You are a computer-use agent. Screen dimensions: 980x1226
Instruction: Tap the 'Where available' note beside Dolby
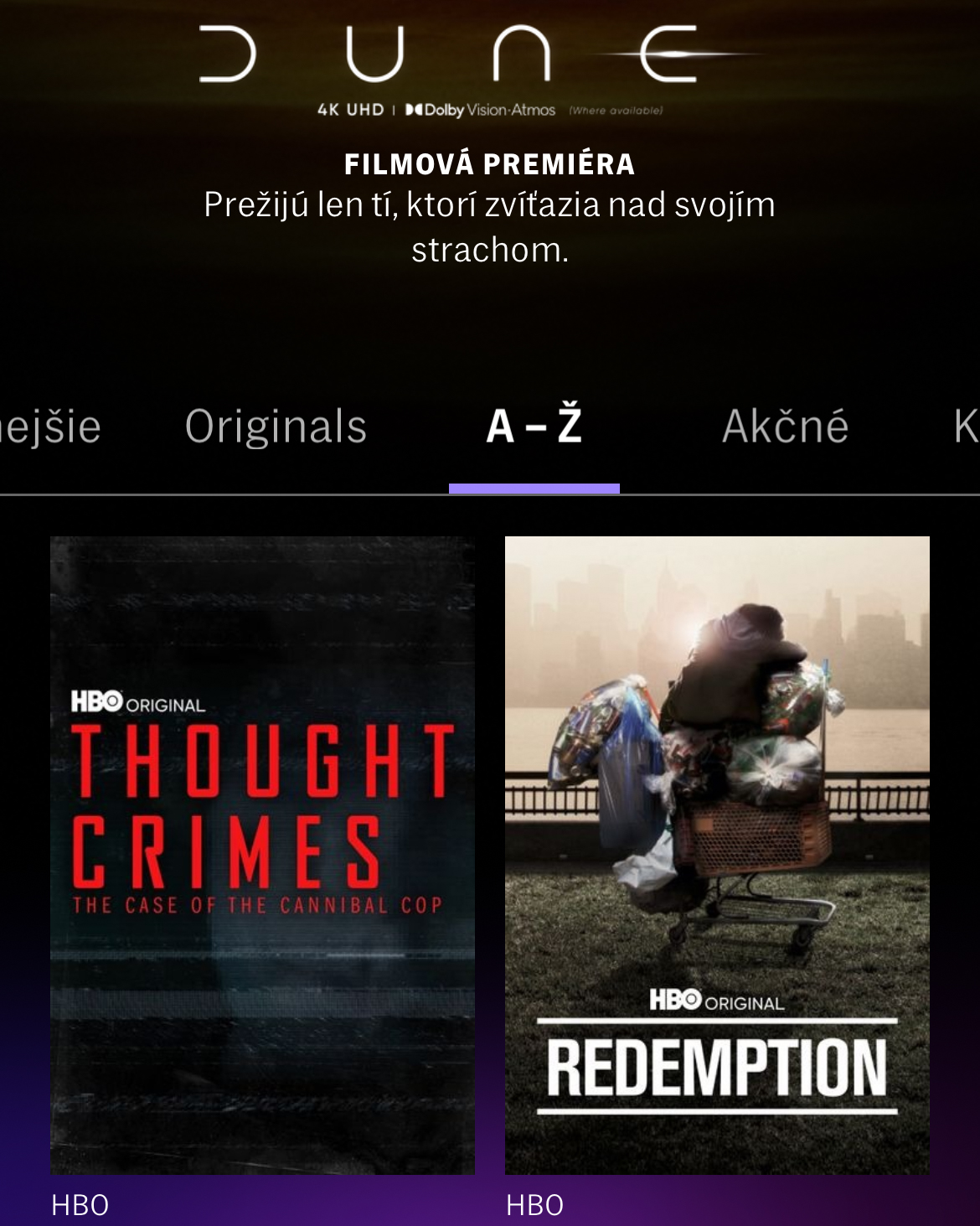616,111
